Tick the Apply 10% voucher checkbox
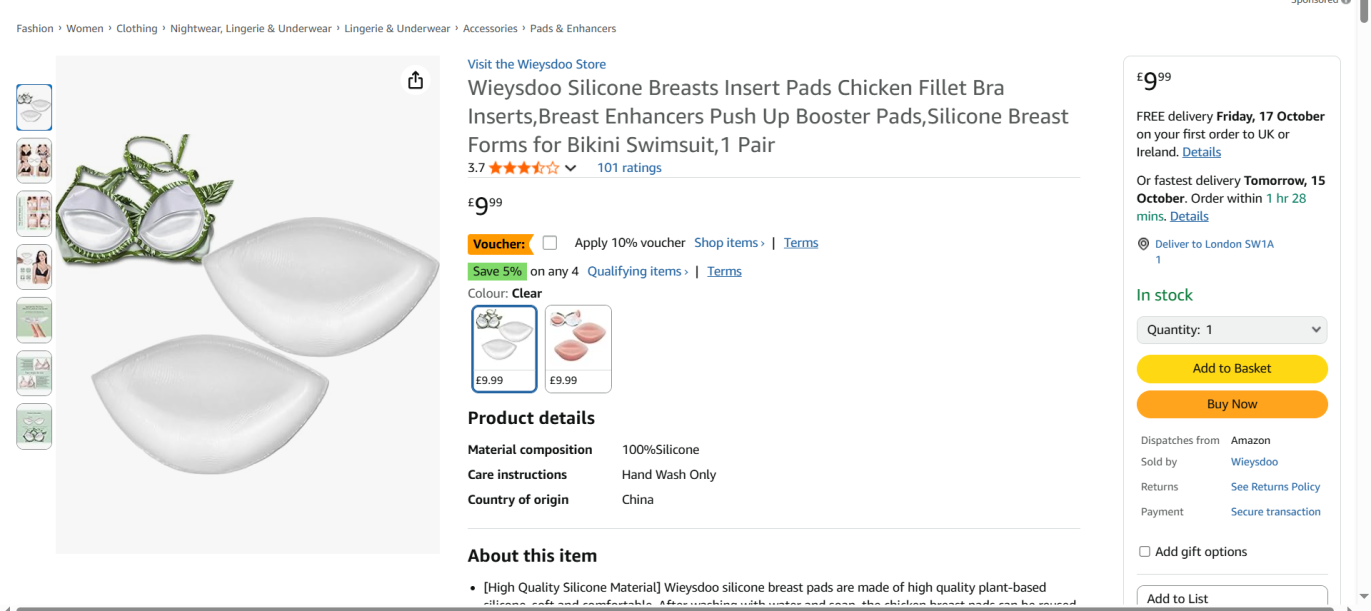This screenshot has height=611, width=1371. [550, 243]
